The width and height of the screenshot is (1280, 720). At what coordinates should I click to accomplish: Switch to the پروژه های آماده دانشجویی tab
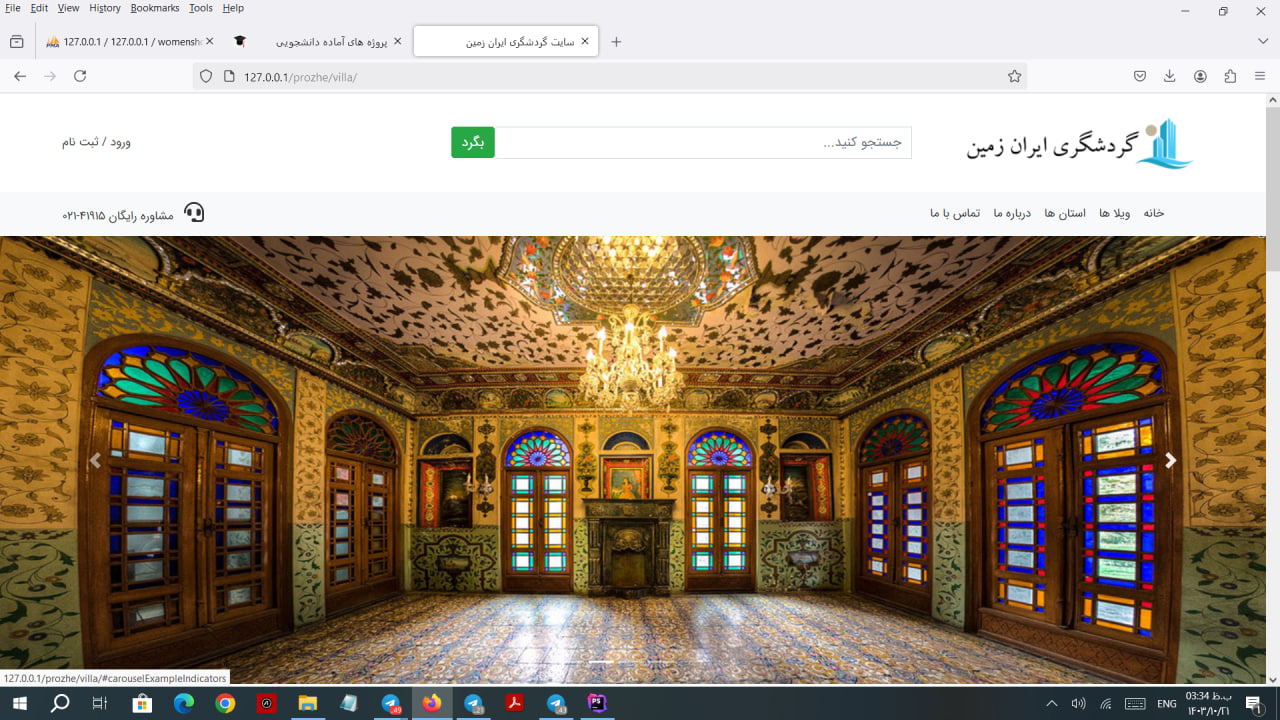pos(330,41)
